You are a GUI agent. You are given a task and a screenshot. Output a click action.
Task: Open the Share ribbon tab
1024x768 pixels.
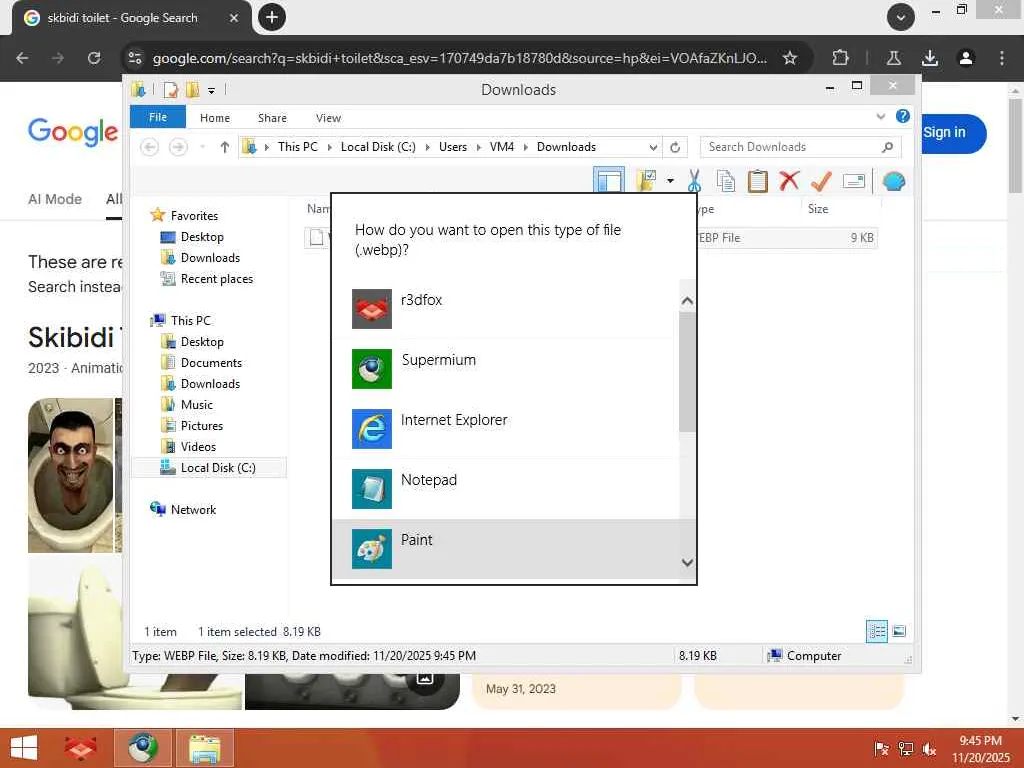[272, 118]
